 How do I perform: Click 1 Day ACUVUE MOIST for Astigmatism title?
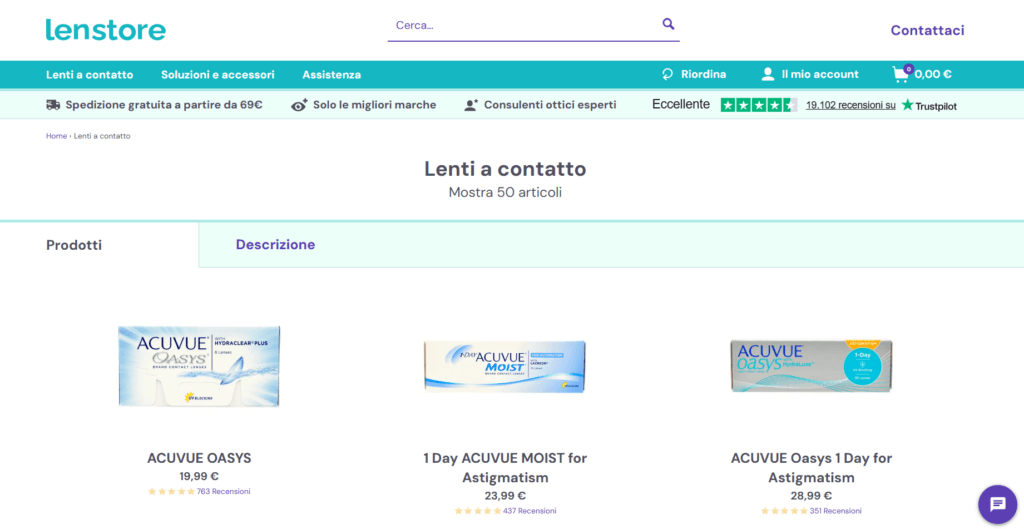tap(505, 468)
